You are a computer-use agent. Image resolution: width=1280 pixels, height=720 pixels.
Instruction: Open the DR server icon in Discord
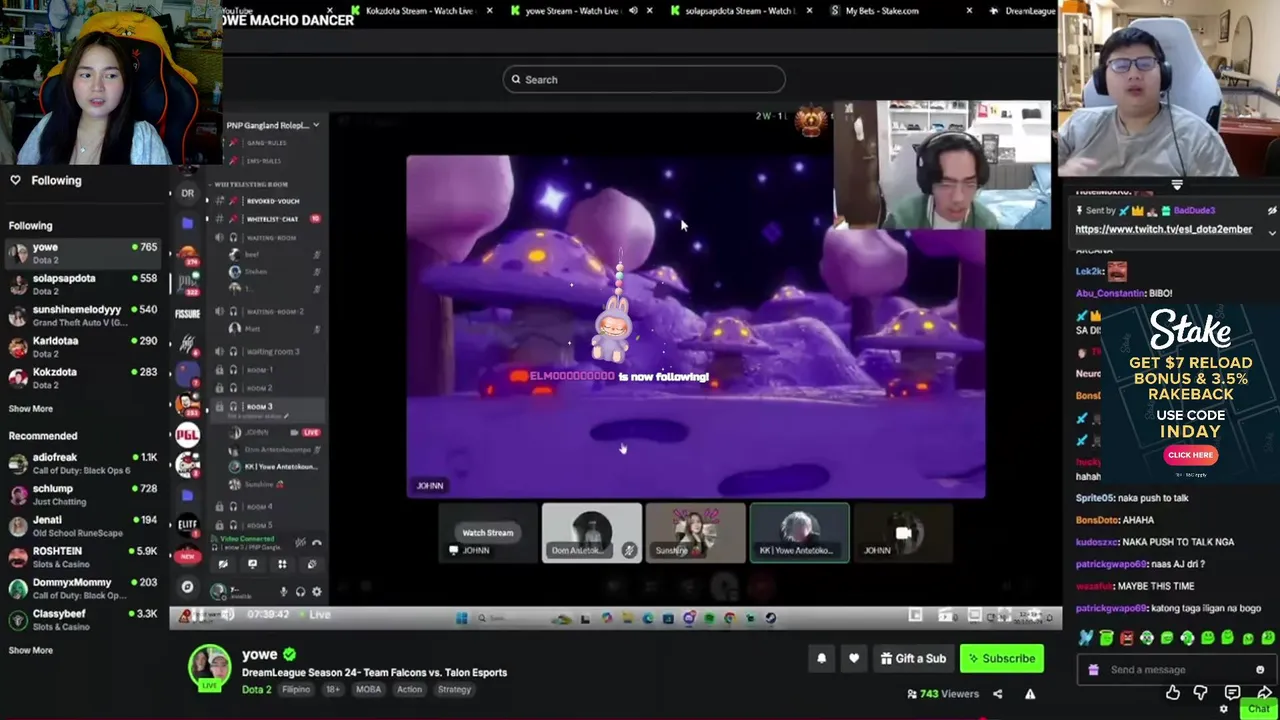(187, 193)
